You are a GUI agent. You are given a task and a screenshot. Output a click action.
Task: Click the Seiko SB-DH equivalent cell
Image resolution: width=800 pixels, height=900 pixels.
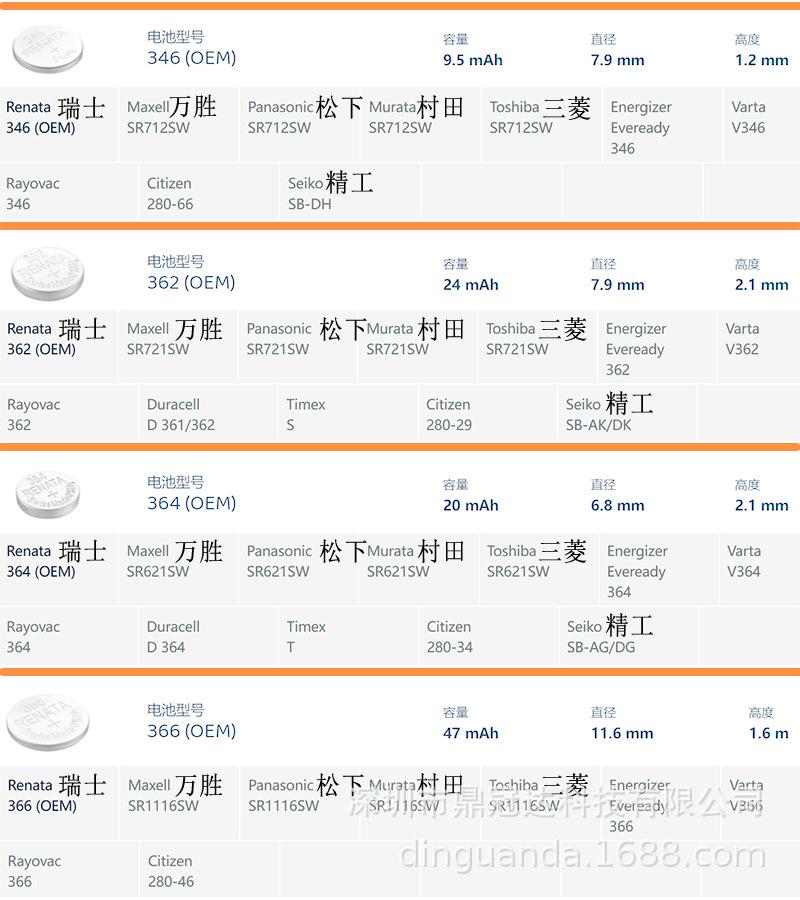pyautogui.click(x=349, y=192)
